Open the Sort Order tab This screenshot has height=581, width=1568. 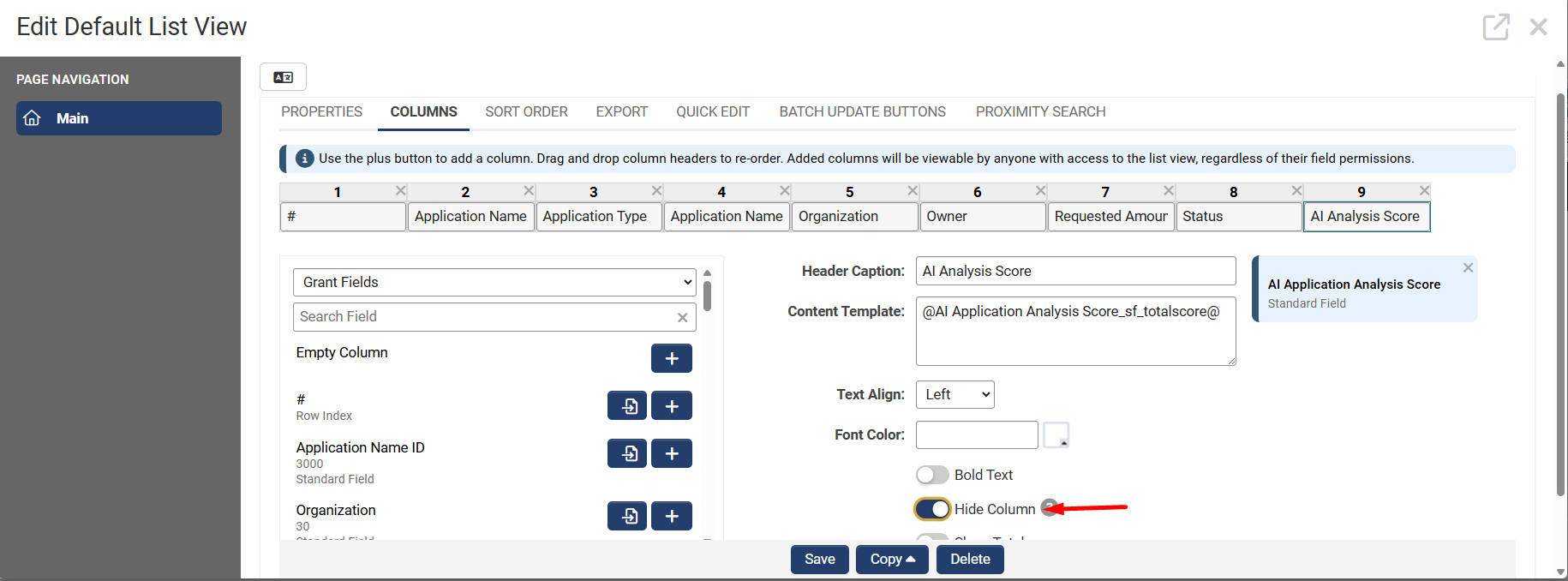coord(526,111)
